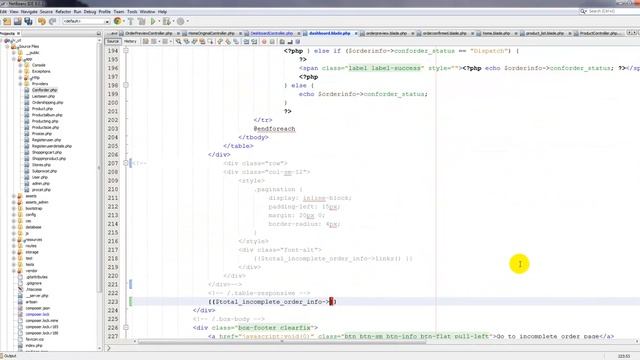Collapse code fold on line 194

tap(126, 51)
